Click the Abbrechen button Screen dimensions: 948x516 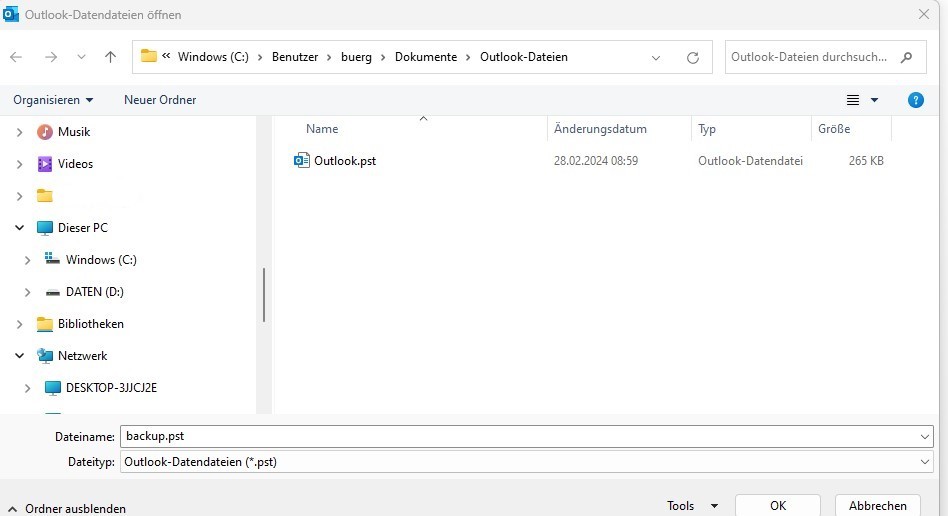tap(877, 506)
